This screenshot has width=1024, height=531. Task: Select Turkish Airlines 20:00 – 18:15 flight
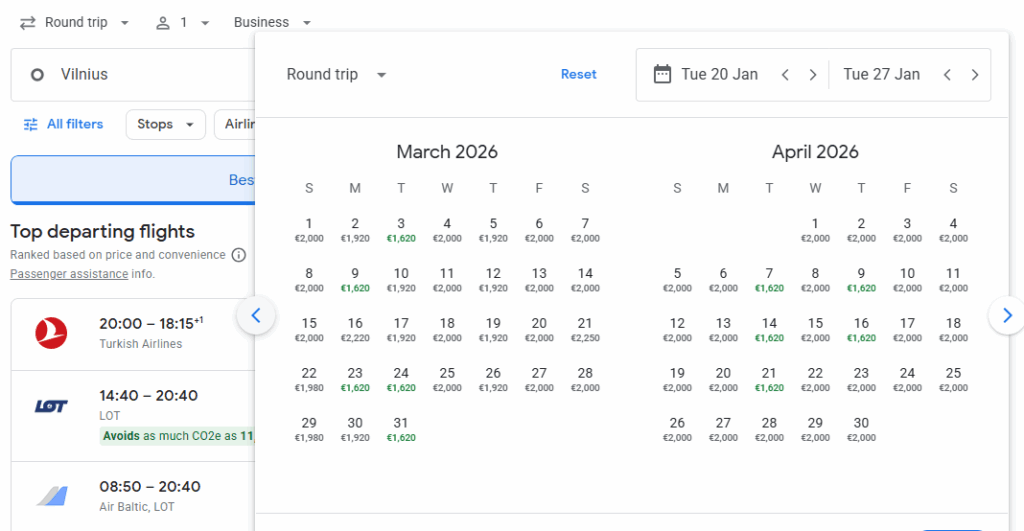coord(133,334)
